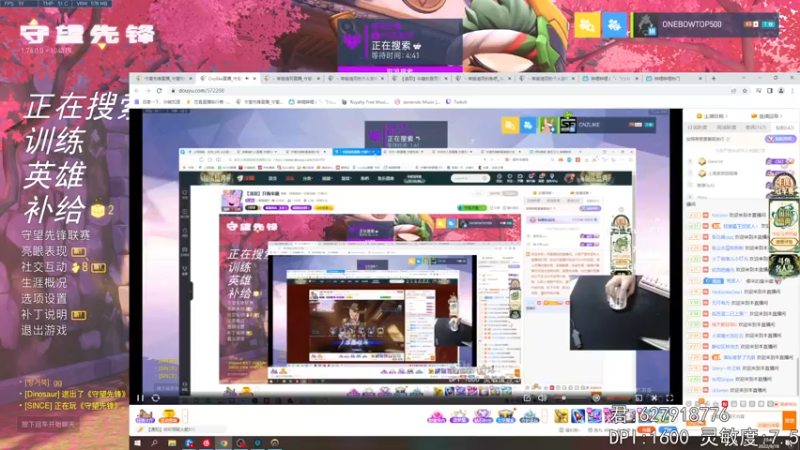Viewport: 800px width, 450px height.
Task: Click the blue icon beside Overwatch profile
Action: click(614, 24)
